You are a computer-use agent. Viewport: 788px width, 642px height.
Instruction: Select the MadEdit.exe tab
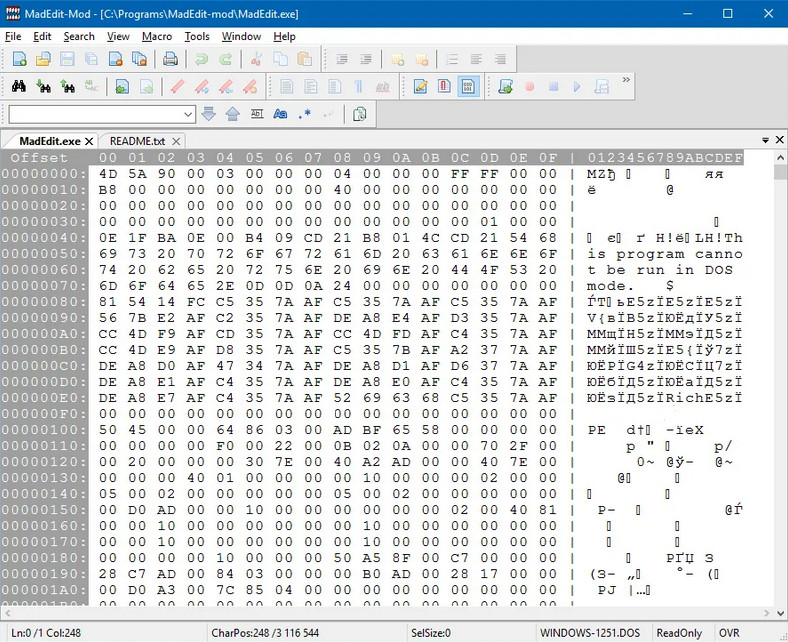[50, 141]
